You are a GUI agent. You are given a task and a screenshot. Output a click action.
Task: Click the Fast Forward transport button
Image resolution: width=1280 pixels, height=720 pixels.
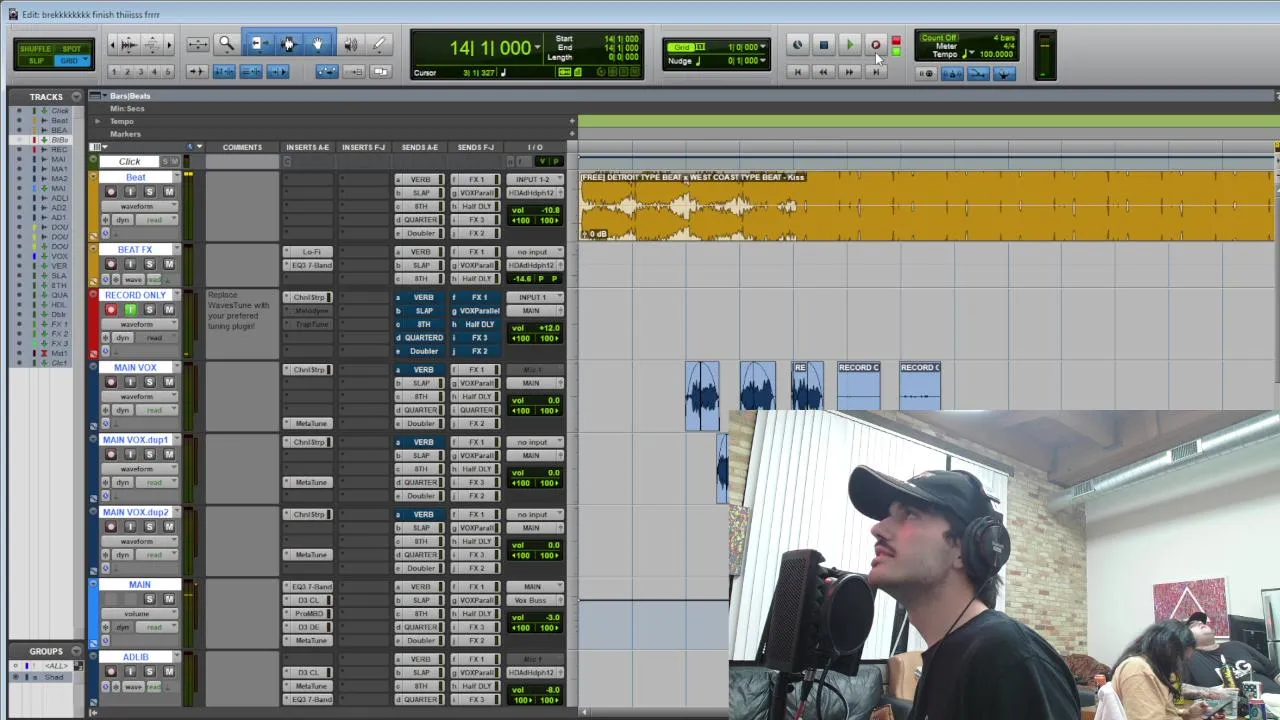click(x=849, y=72)
